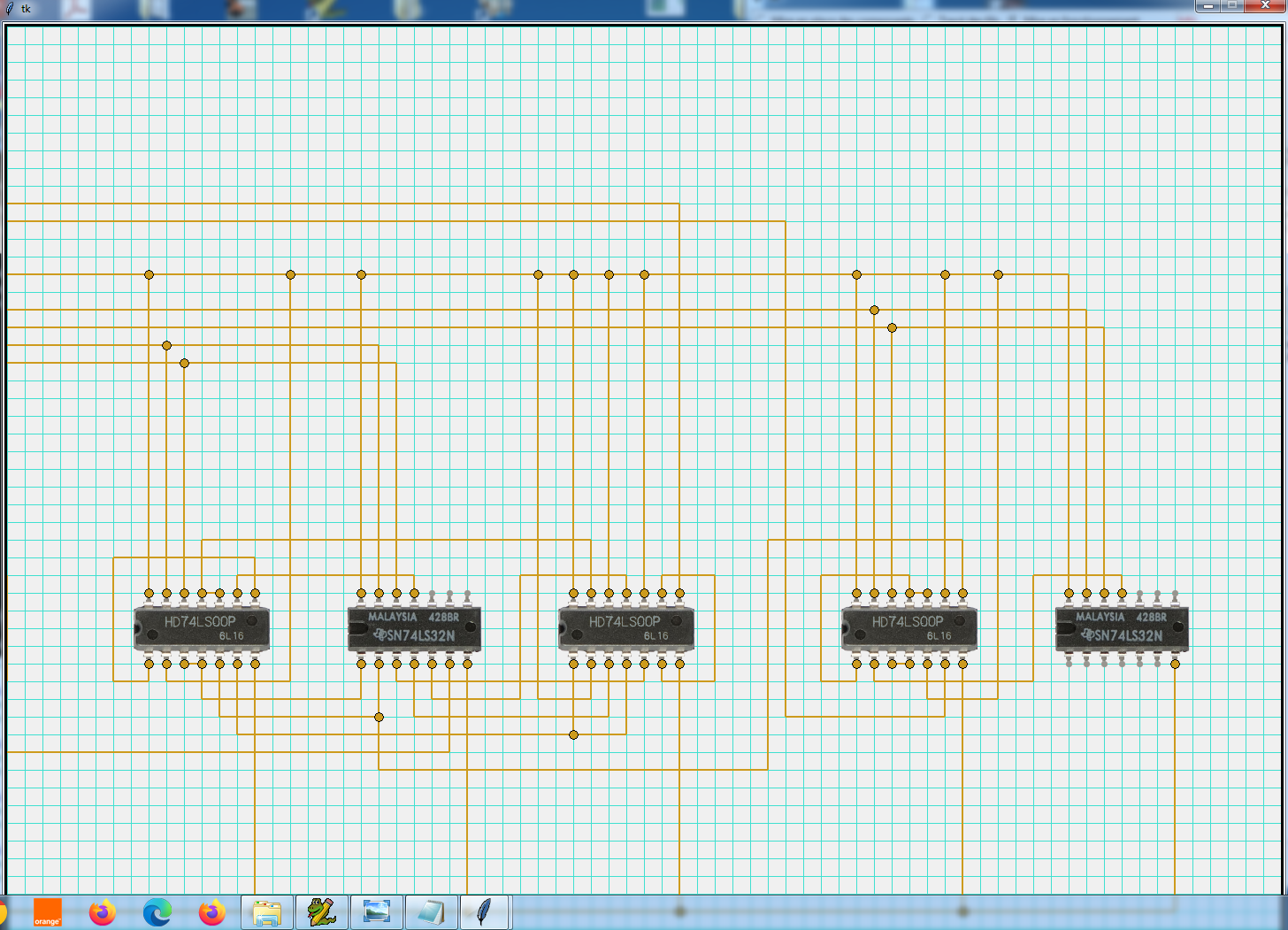Screen dimensions: 1288x930
Task: Open File Explorer from the taskbar
Action: click(x=266, y=911)
